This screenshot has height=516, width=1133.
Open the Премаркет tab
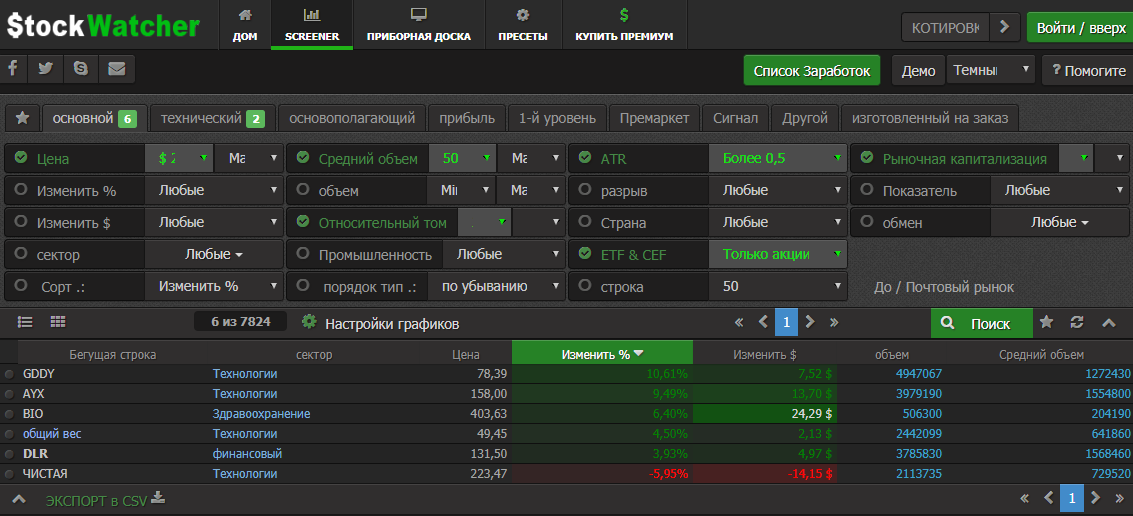click(x=654, y=118)
